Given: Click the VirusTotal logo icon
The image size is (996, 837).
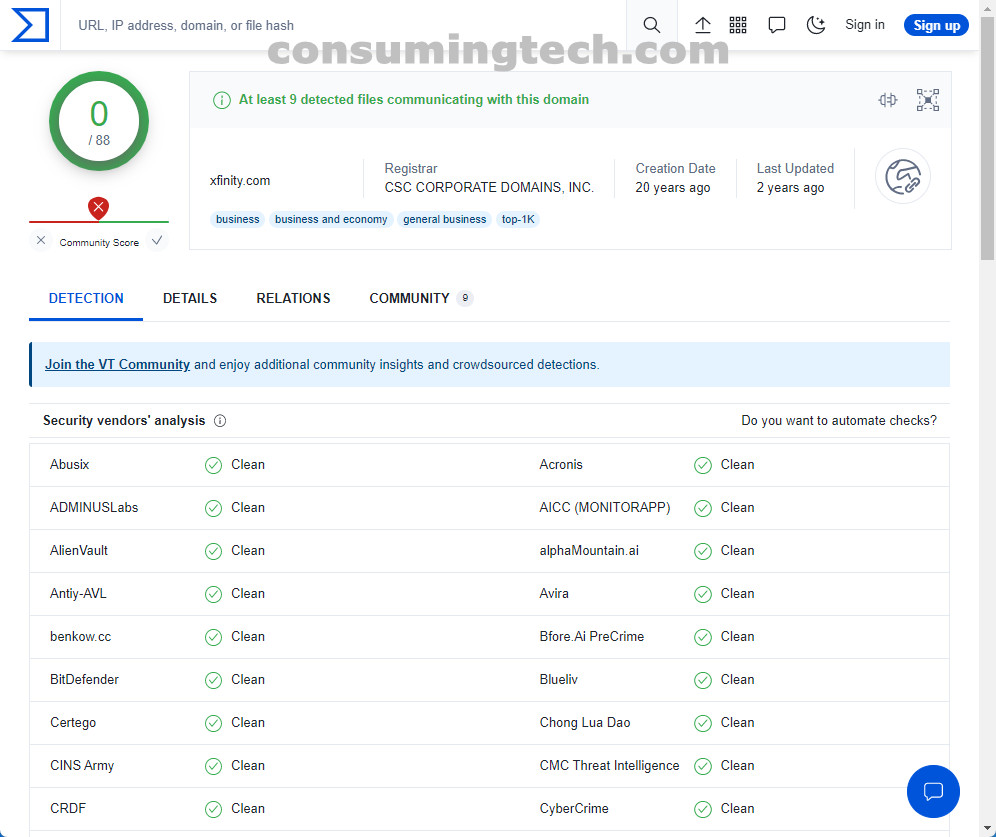Looking at the screenshot, I should tap(30, 25).
